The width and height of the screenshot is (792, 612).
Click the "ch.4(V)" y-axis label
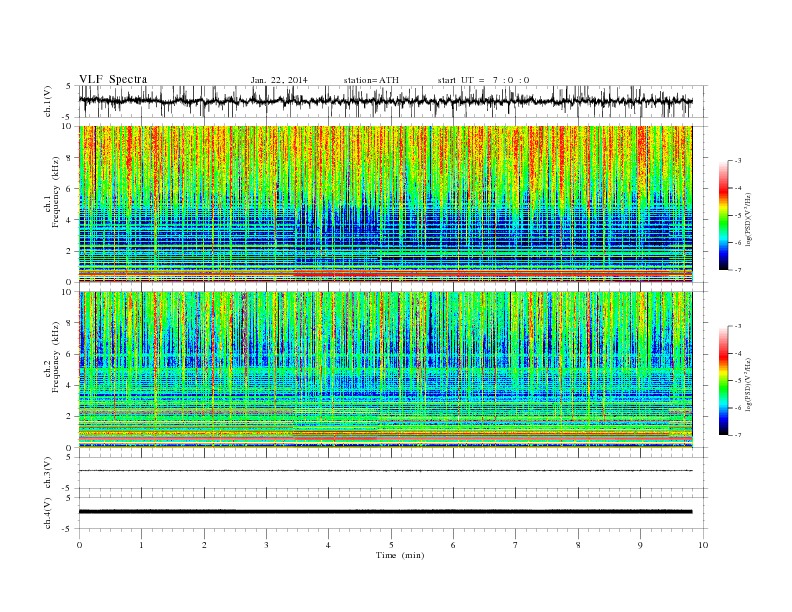click(48, 514)
